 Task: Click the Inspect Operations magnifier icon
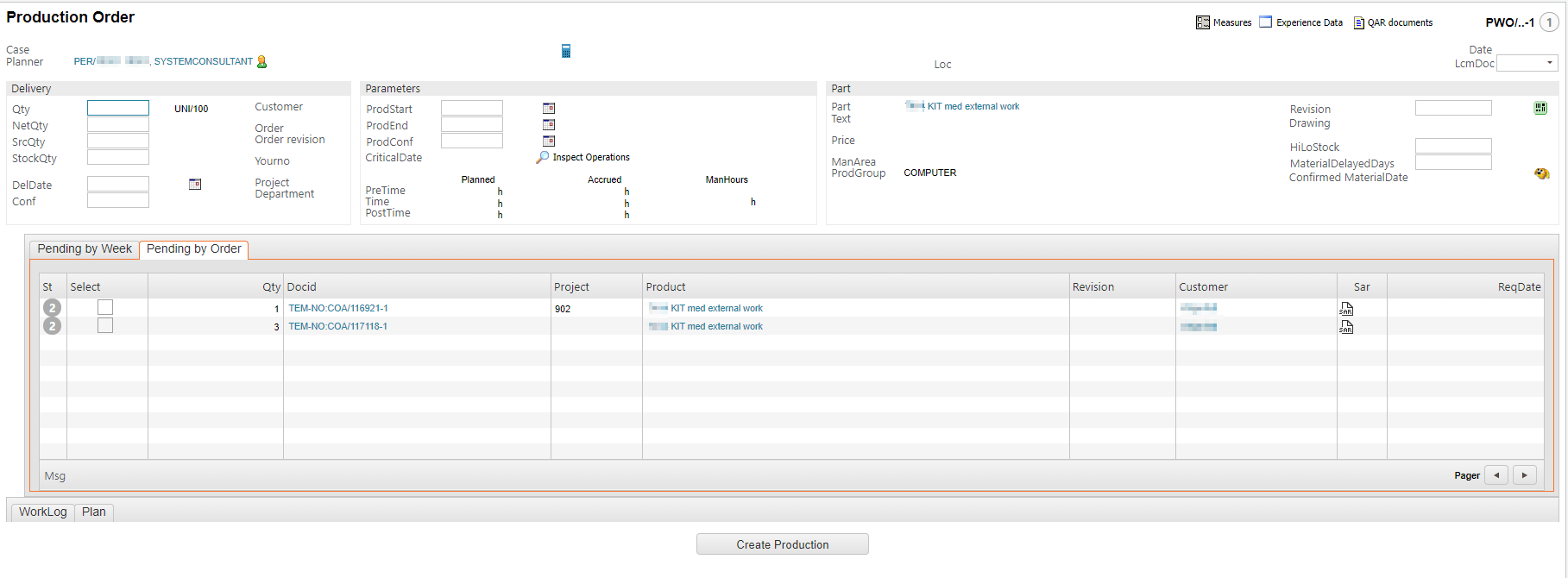coord(543,158)
